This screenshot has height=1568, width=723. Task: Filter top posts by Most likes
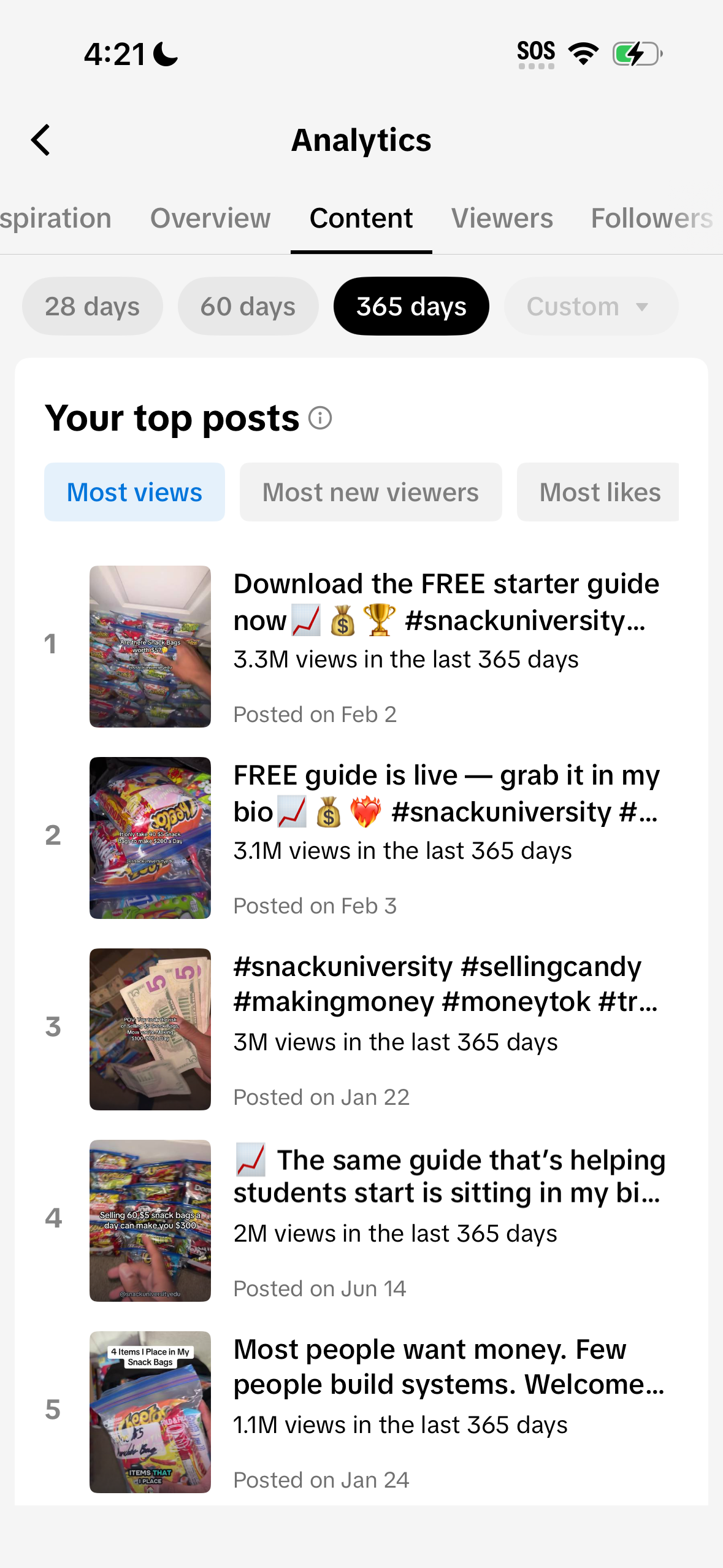[x=598, y=492]
